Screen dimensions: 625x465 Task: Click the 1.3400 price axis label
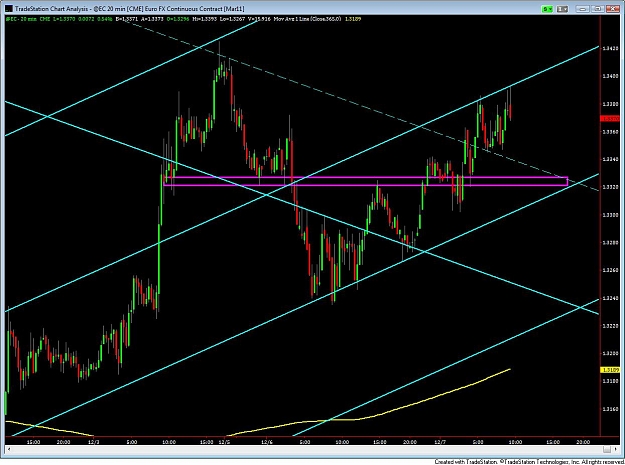610,76
